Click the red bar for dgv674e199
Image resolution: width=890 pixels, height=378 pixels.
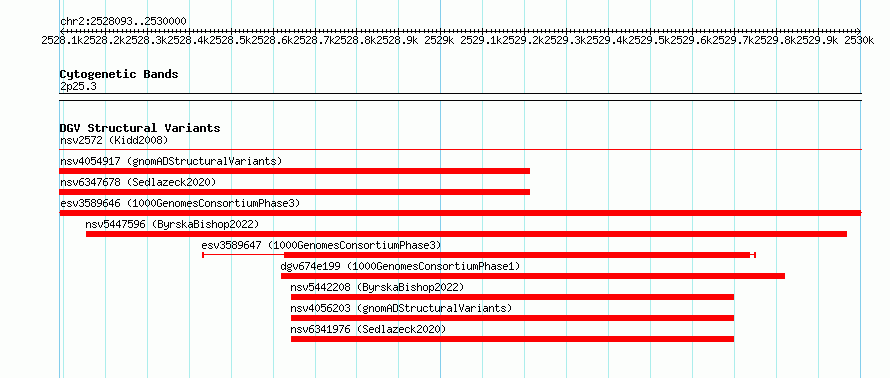click(x=533, y=276)
